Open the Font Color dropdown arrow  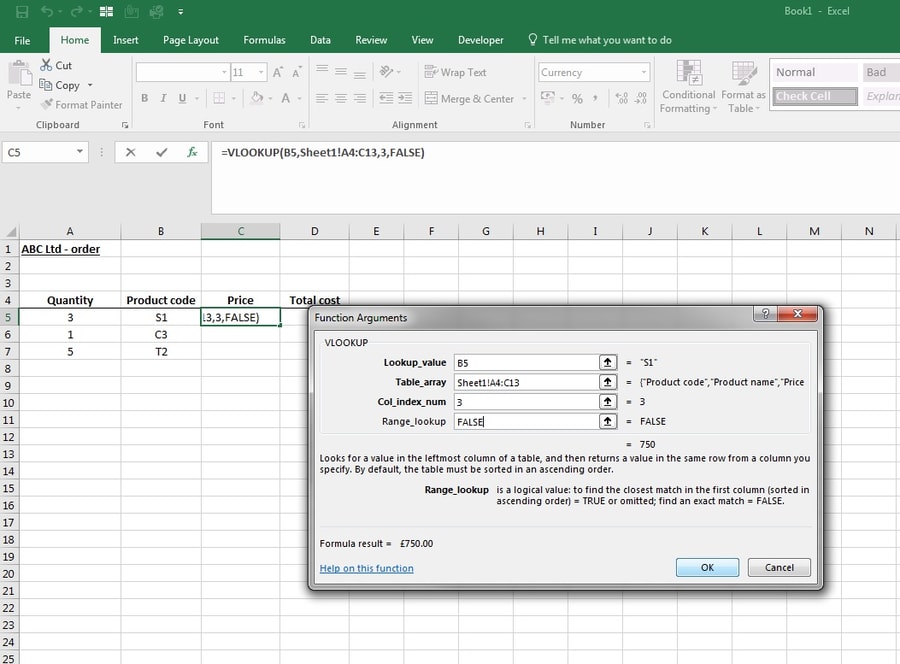[300, 99]
